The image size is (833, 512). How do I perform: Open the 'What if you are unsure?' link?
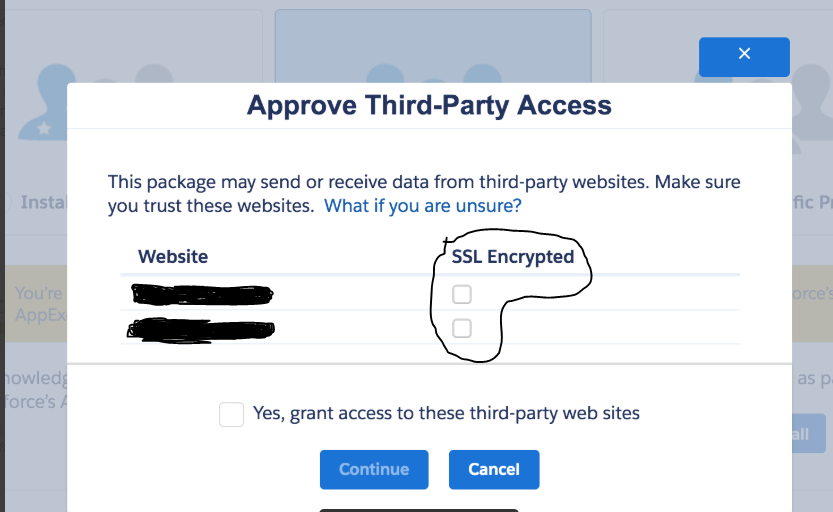tap(422, 206)
